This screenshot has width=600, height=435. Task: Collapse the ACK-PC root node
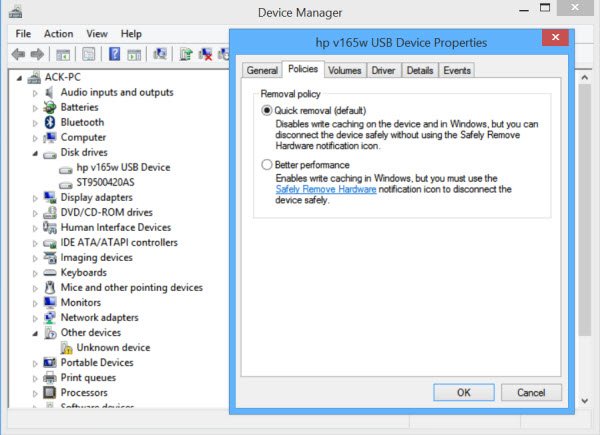point(19,78)
